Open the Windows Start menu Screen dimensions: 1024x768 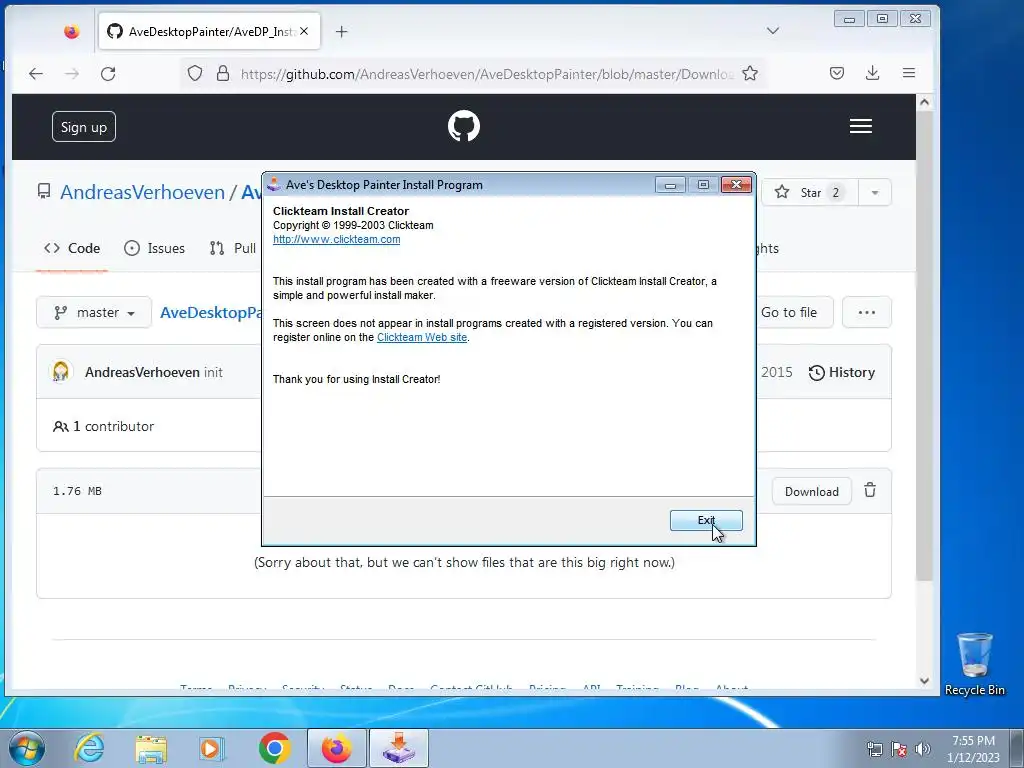27,748
